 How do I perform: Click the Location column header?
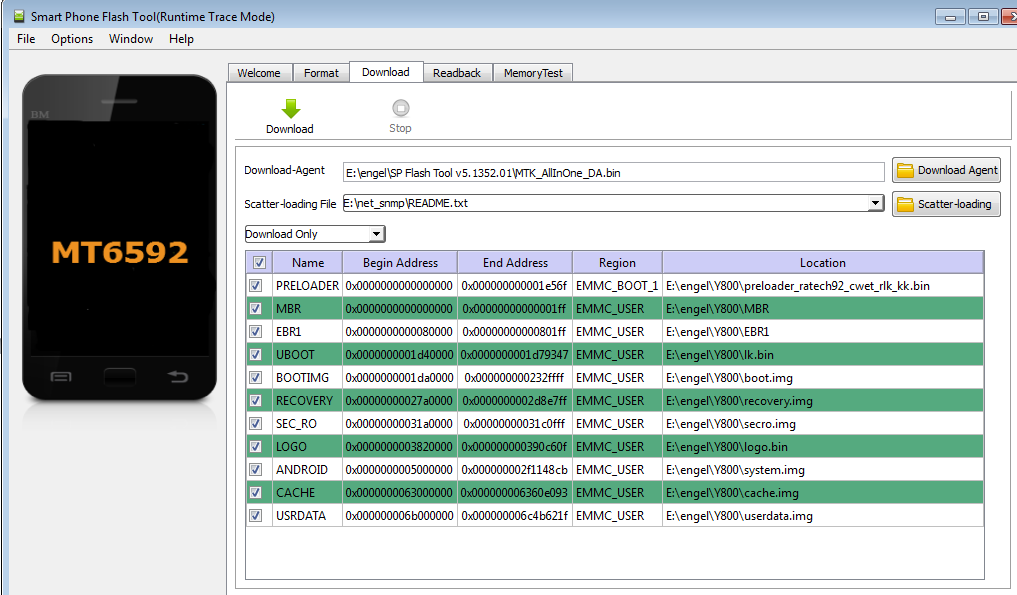pos(822,263)
